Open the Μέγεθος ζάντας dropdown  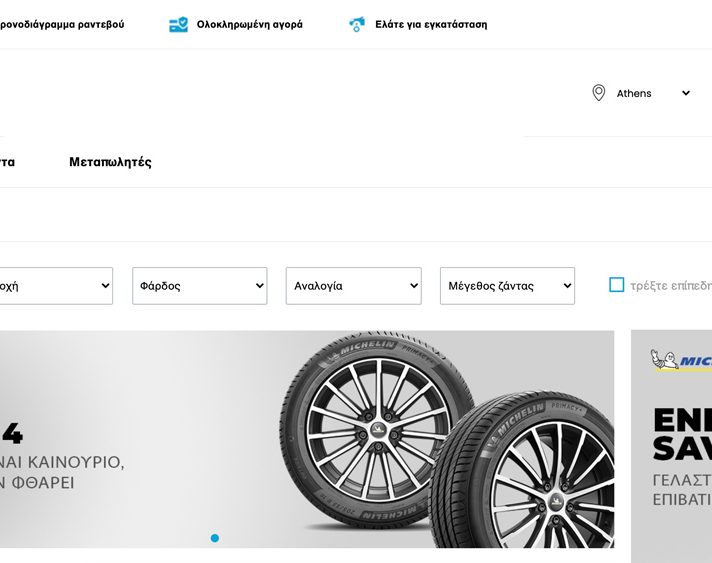(x=507, y=286)
